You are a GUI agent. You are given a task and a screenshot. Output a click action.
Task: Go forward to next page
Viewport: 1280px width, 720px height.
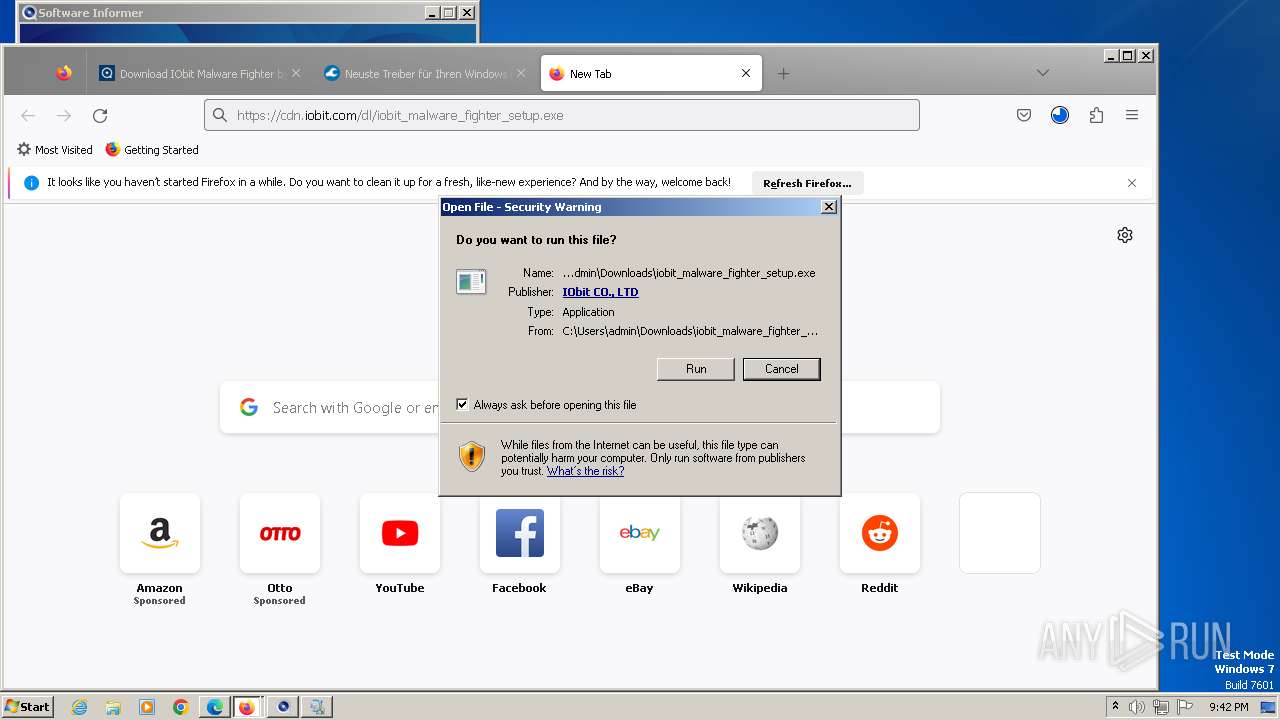click(64, 116)
